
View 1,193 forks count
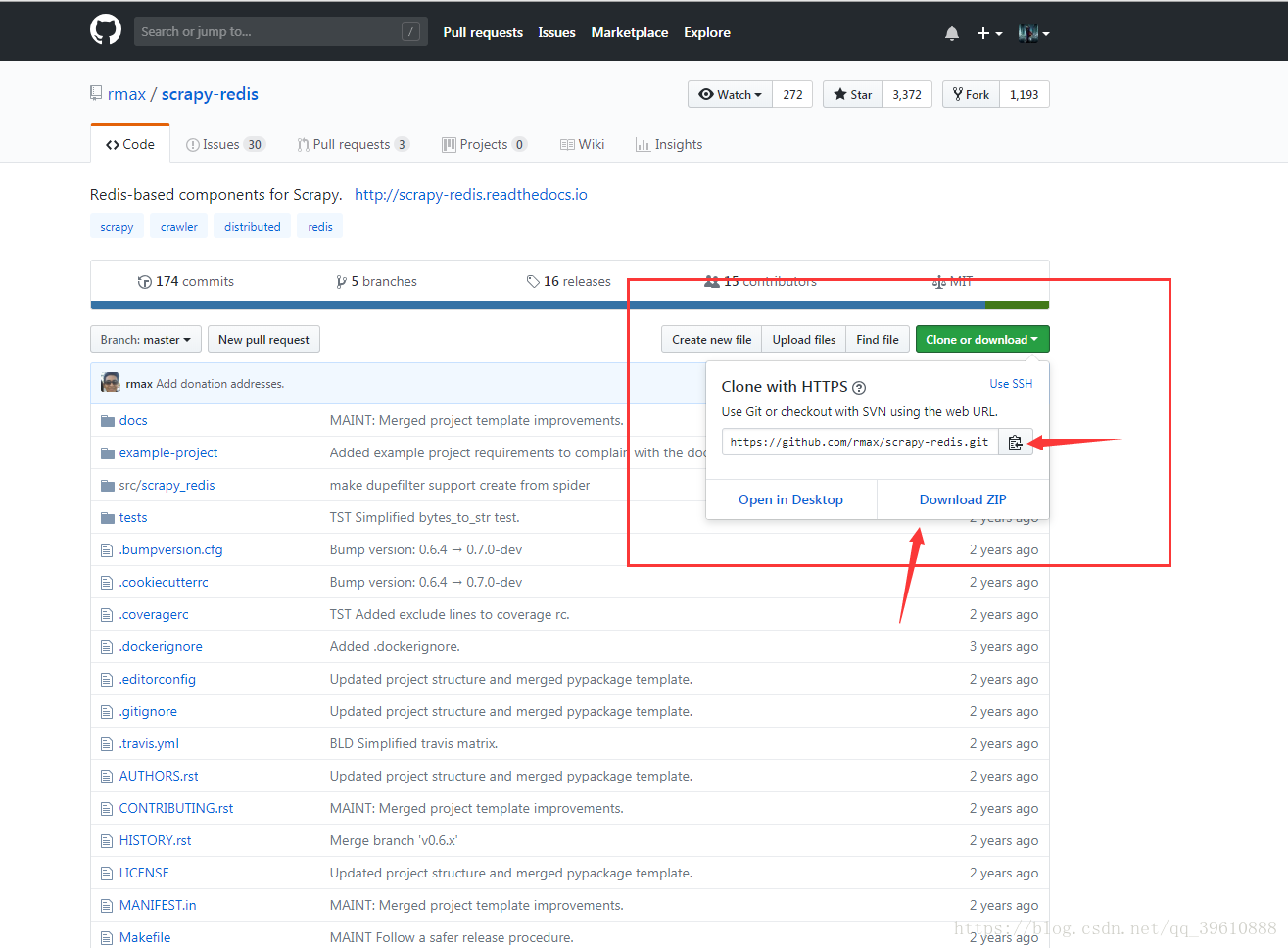point(1025,94)
